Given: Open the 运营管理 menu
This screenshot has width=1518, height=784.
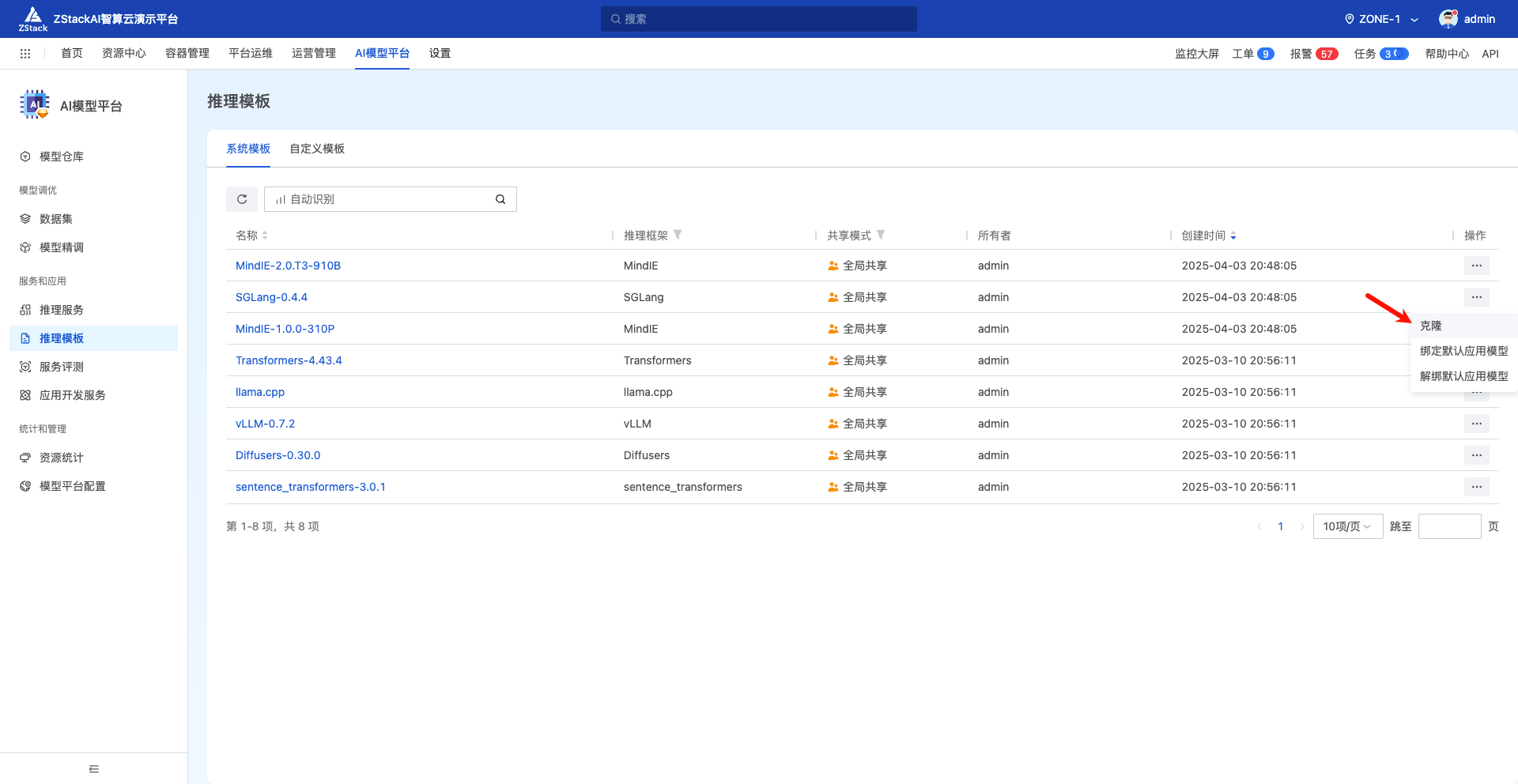Looking at the screenshot, I should (x=314, y=53).
